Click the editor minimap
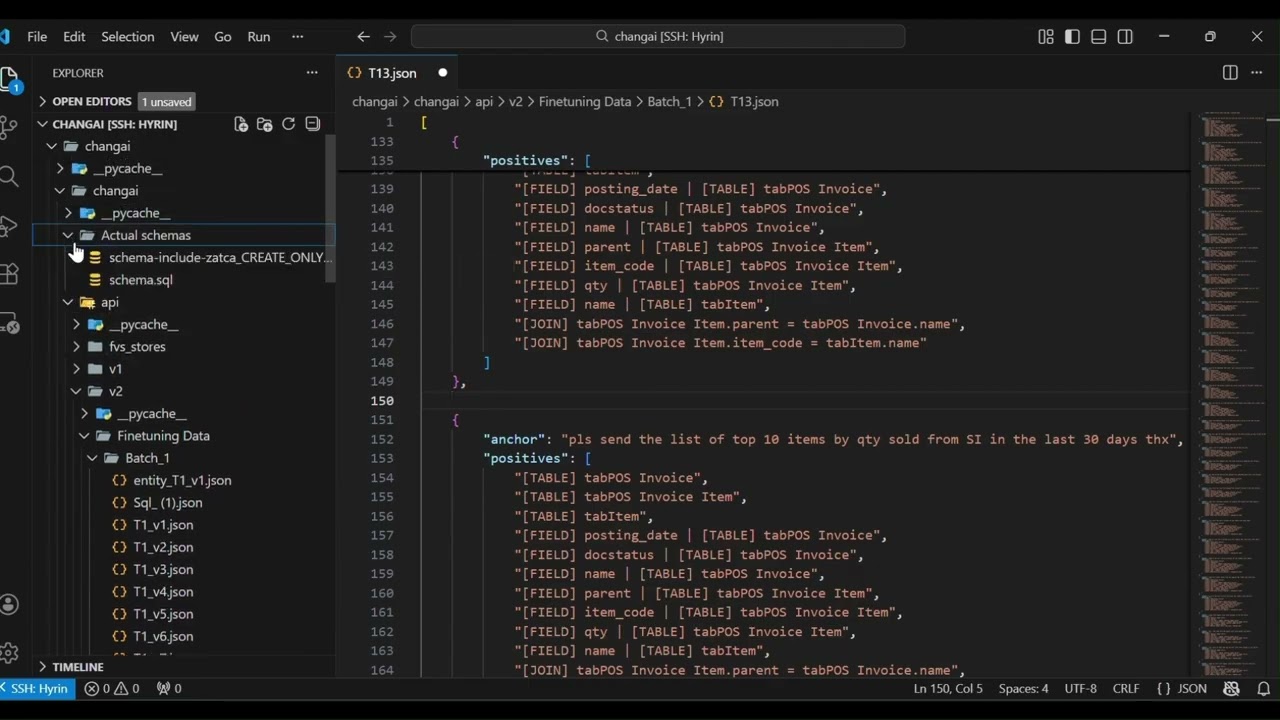The height and width of the screenshot is (720, 1280). 1234,395
